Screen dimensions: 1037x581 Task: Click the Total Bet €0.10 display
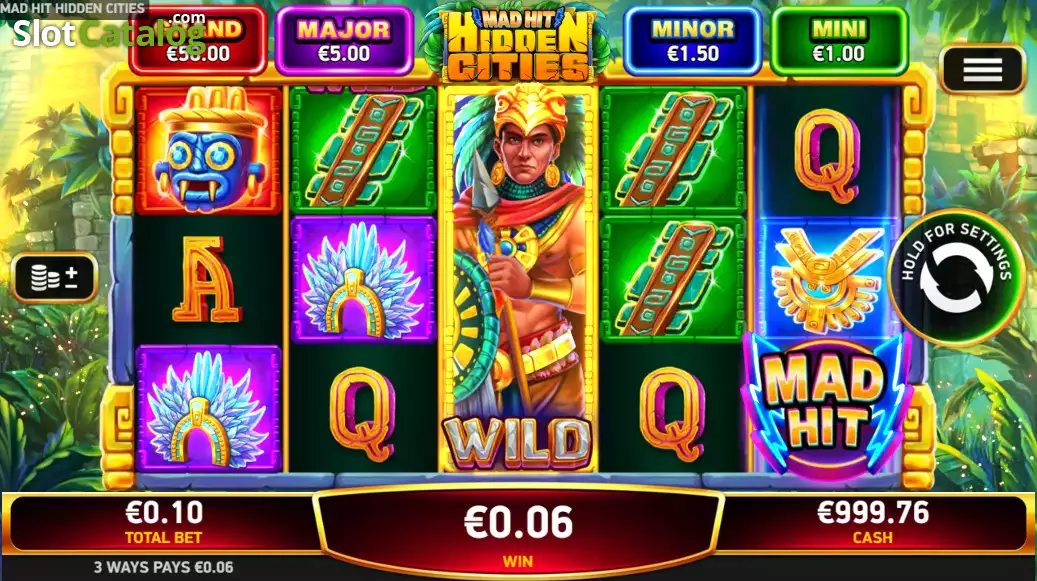pyautogui.click(x=163, y=522)
